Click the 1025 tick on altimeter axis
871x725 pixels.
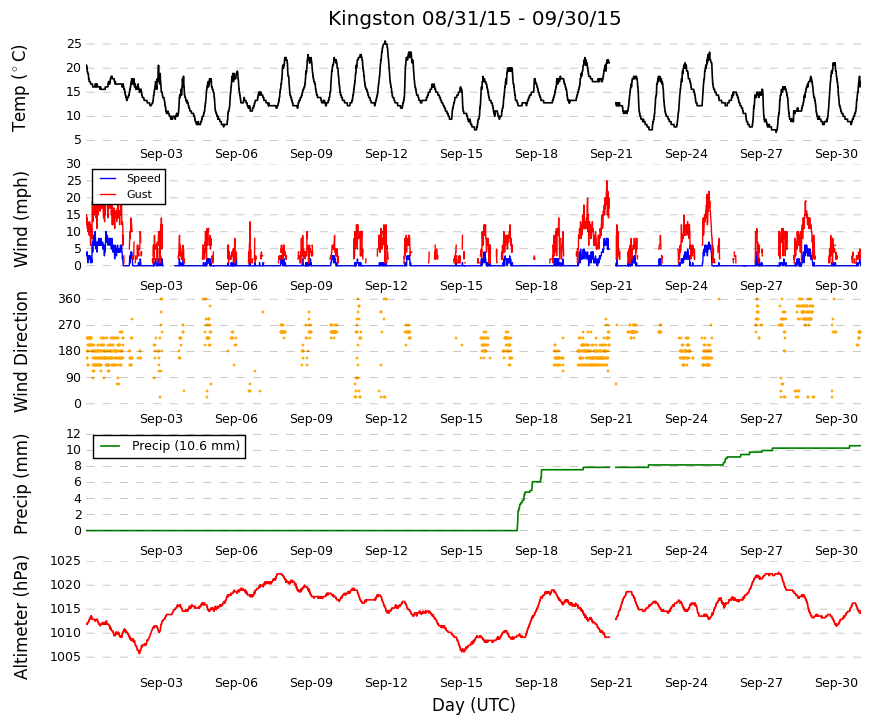[x=66, y=561]
